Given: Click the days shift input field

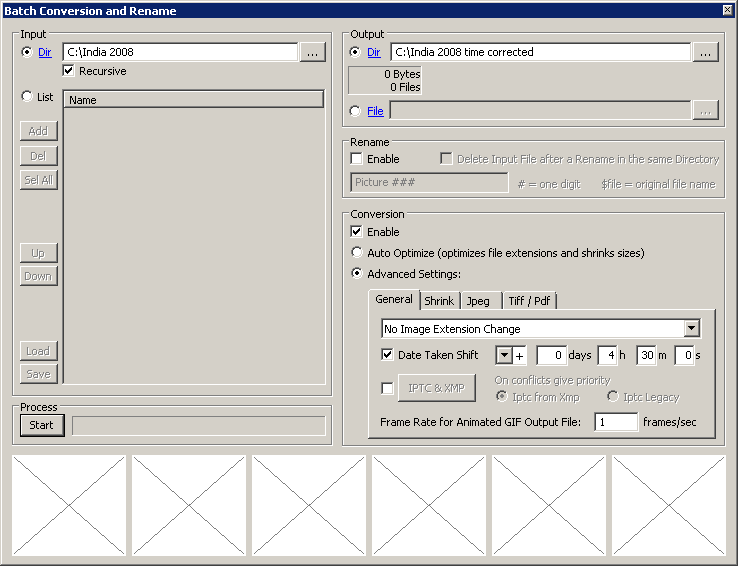Looking at the screenshot, I should 551,355.
